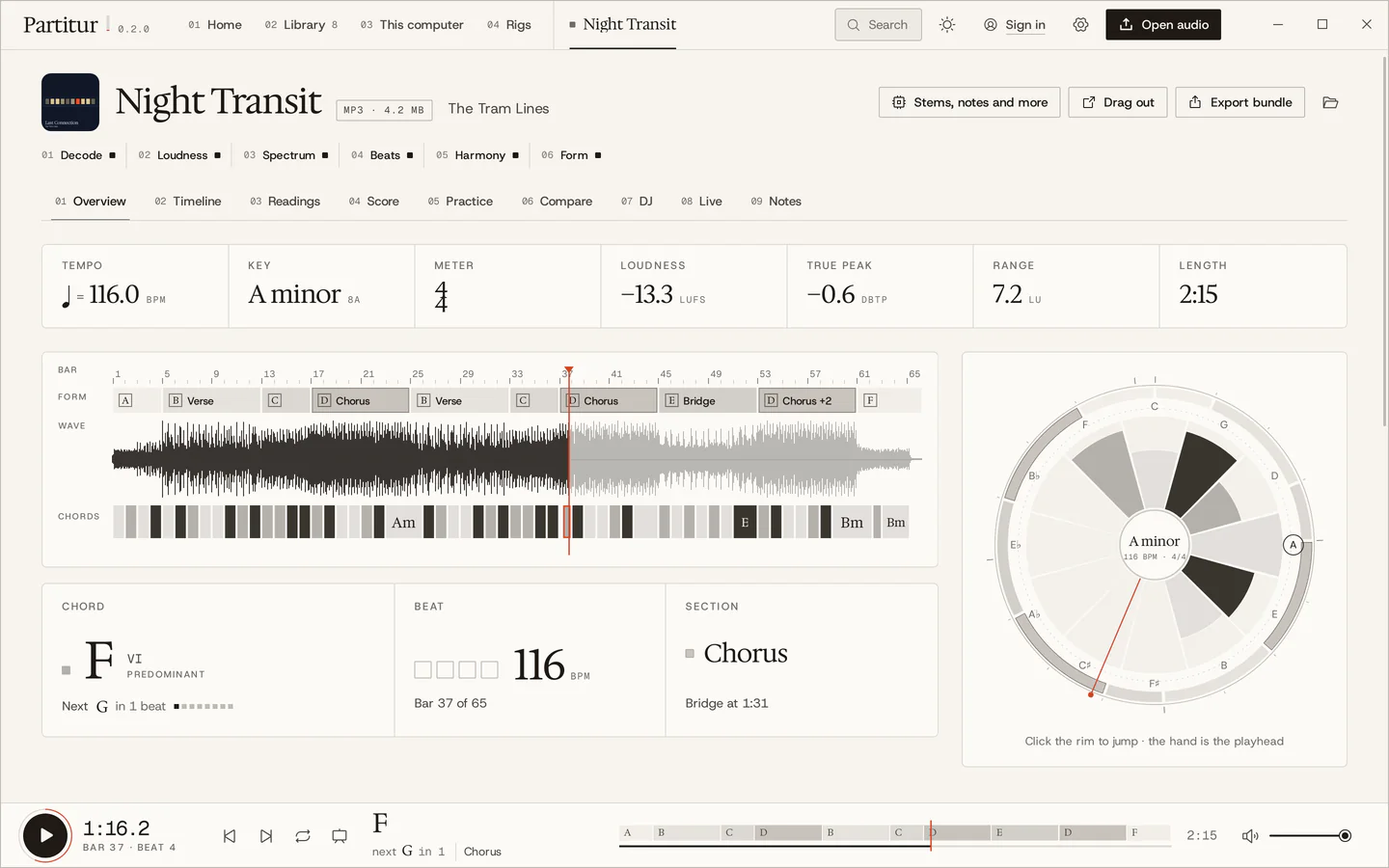Click the Night Transit album cover thumbnail
This screenshot has height=868, width=1389.
[70, 102]
